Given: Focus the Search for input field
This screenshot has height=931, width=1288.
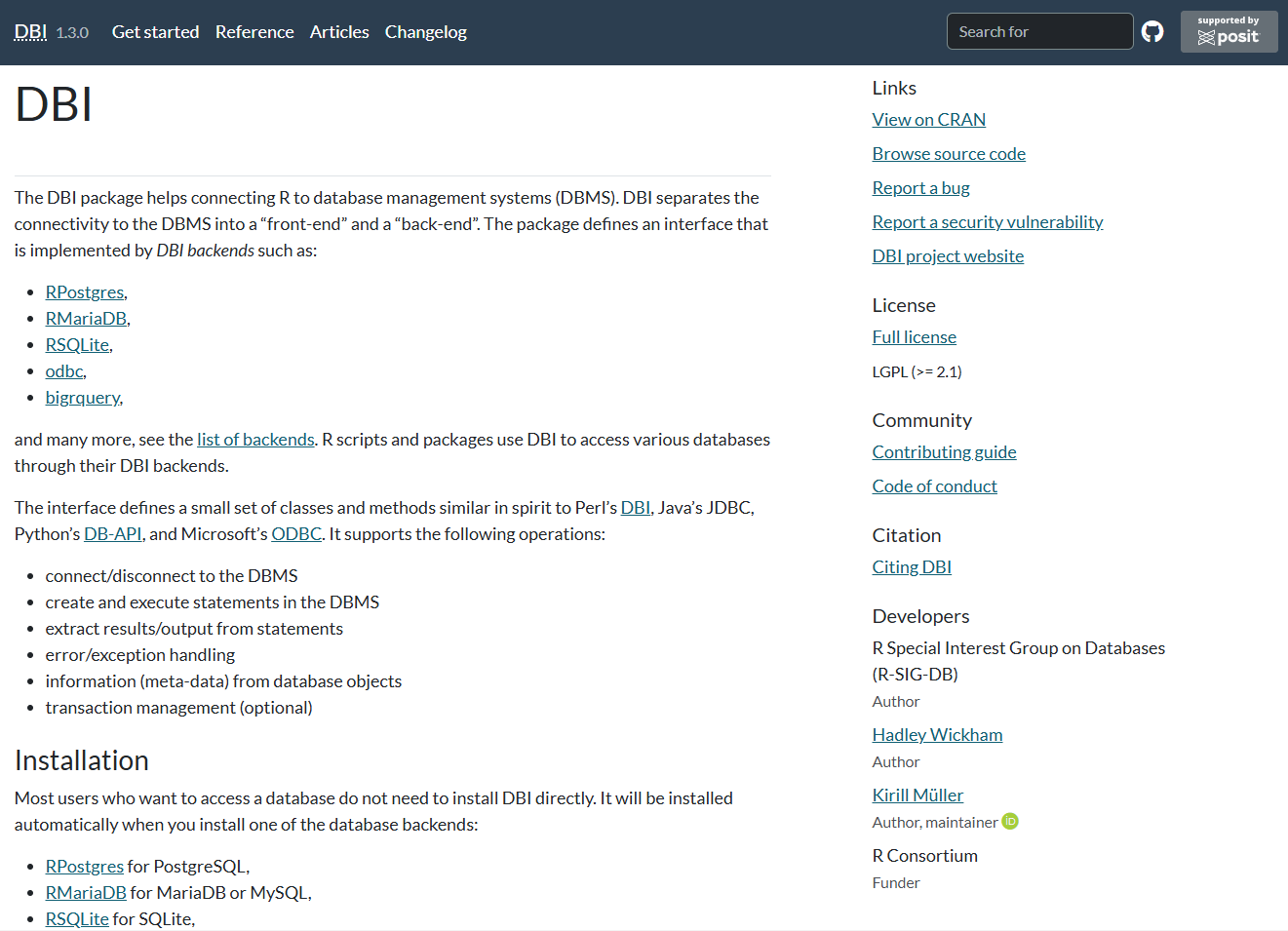Looking at the screenshot, I should coord(1039,31).
